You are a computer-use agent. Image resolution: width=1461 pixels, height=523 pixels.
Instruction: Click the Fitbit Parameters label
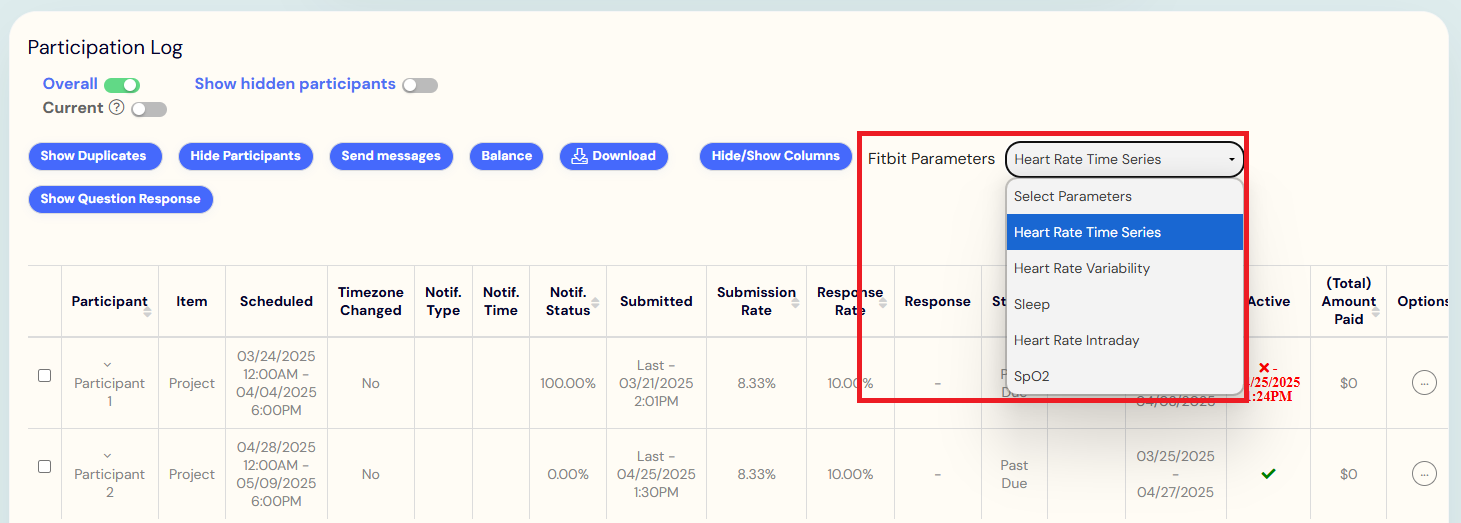[x=931, y=159]
